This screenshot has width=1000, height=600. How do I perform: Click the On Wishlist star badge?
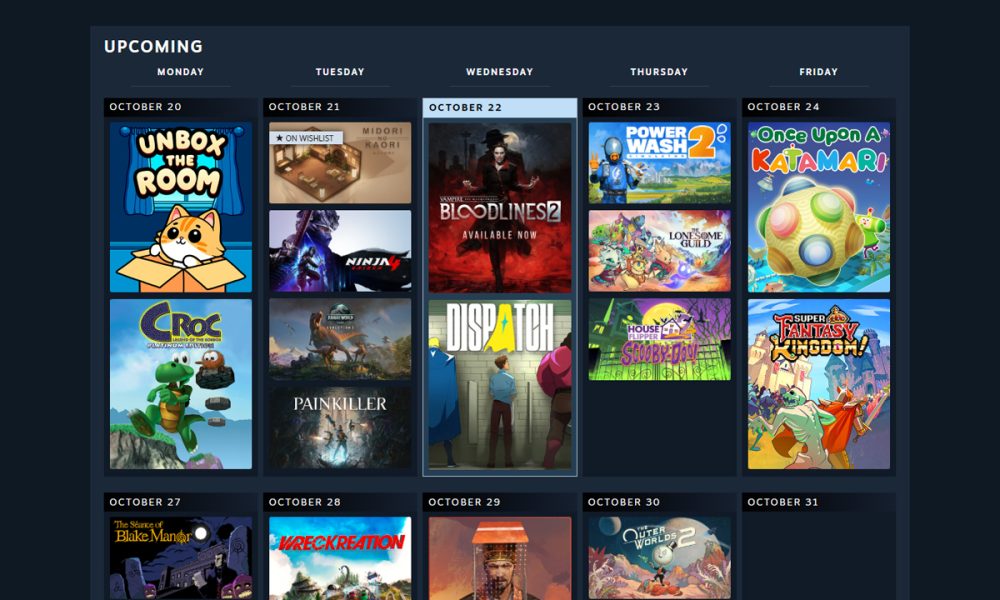pyautogui.click(x=306, y=138)
